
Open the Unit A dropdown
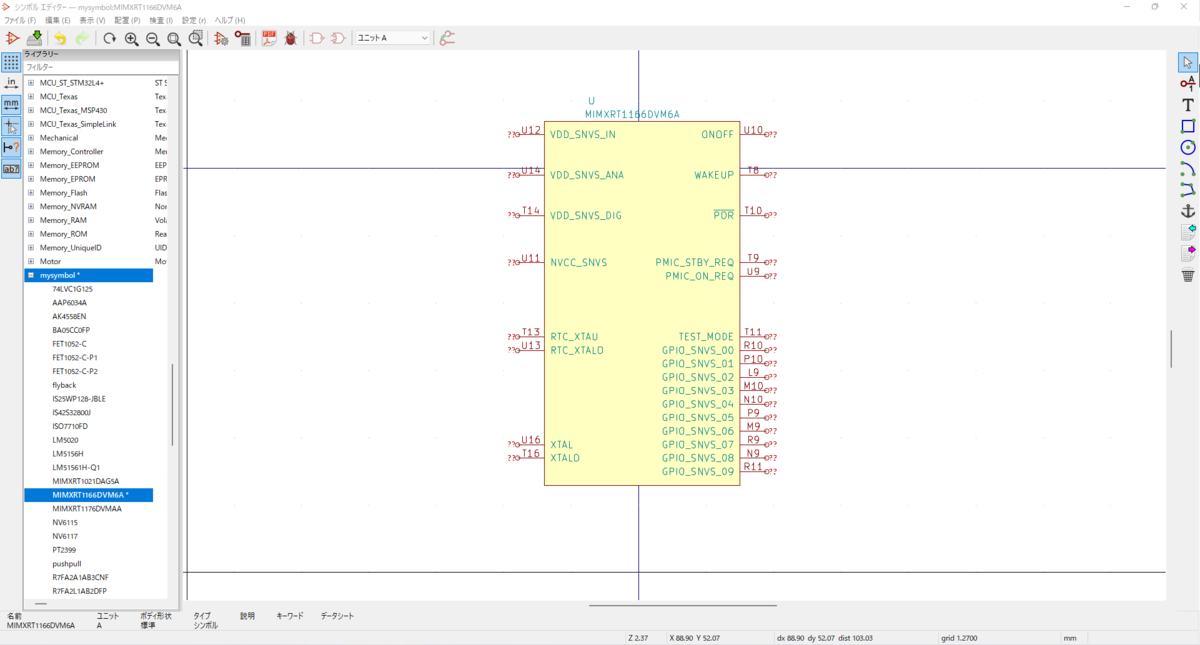click(x=393, y=38)
